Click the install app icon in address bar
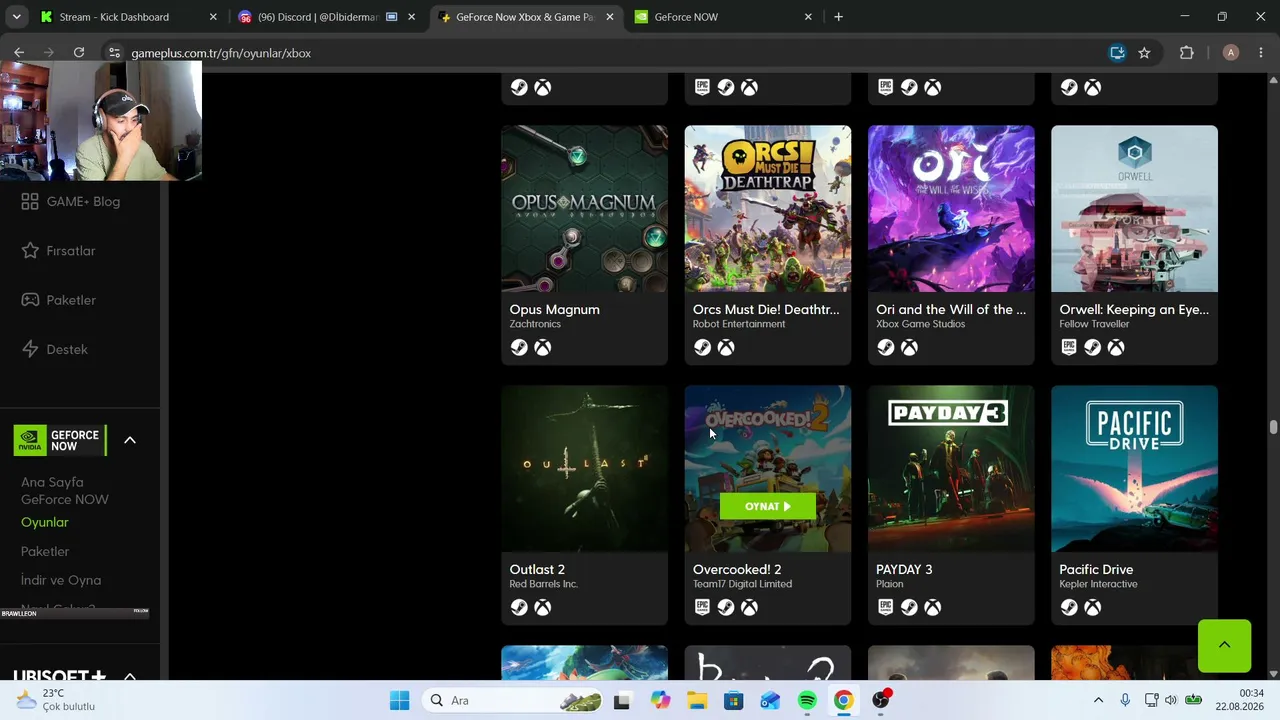 coord(1118,53)
